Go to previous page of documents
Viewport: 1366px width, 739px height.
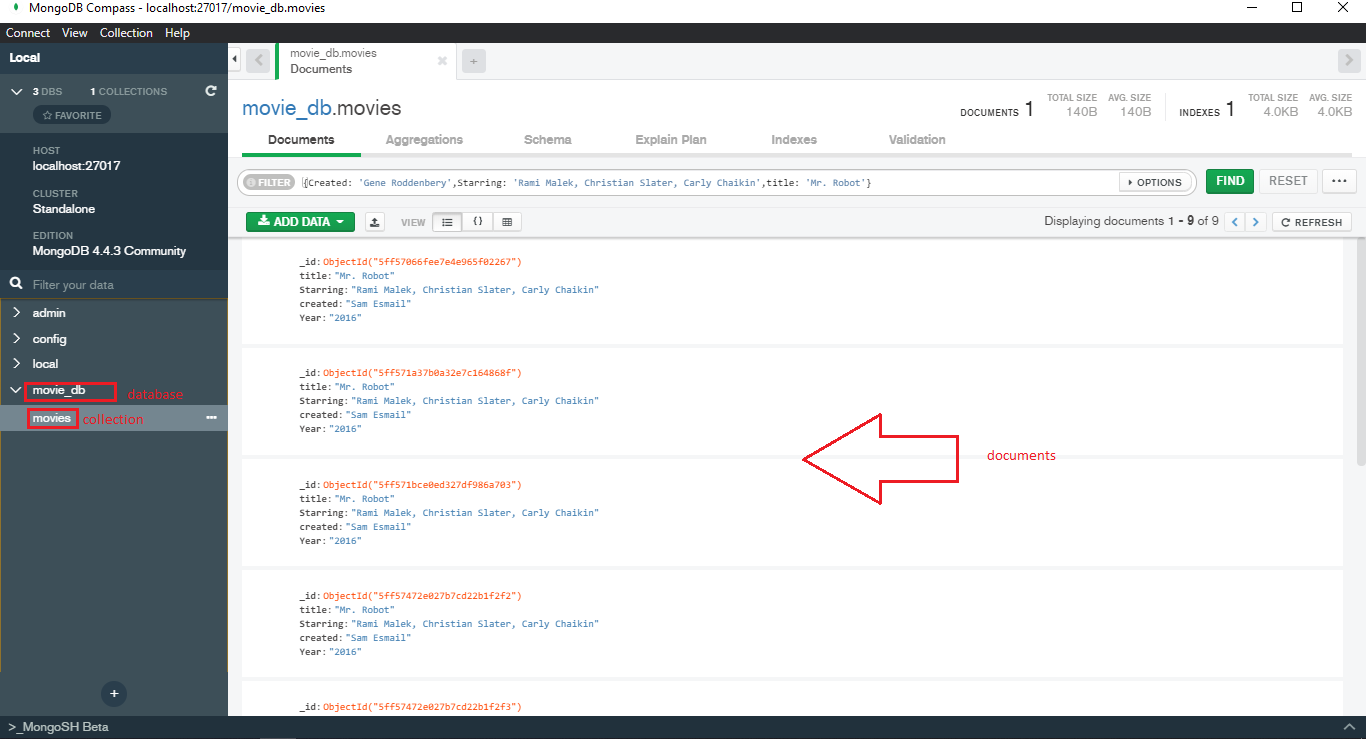coord(1236,222)
